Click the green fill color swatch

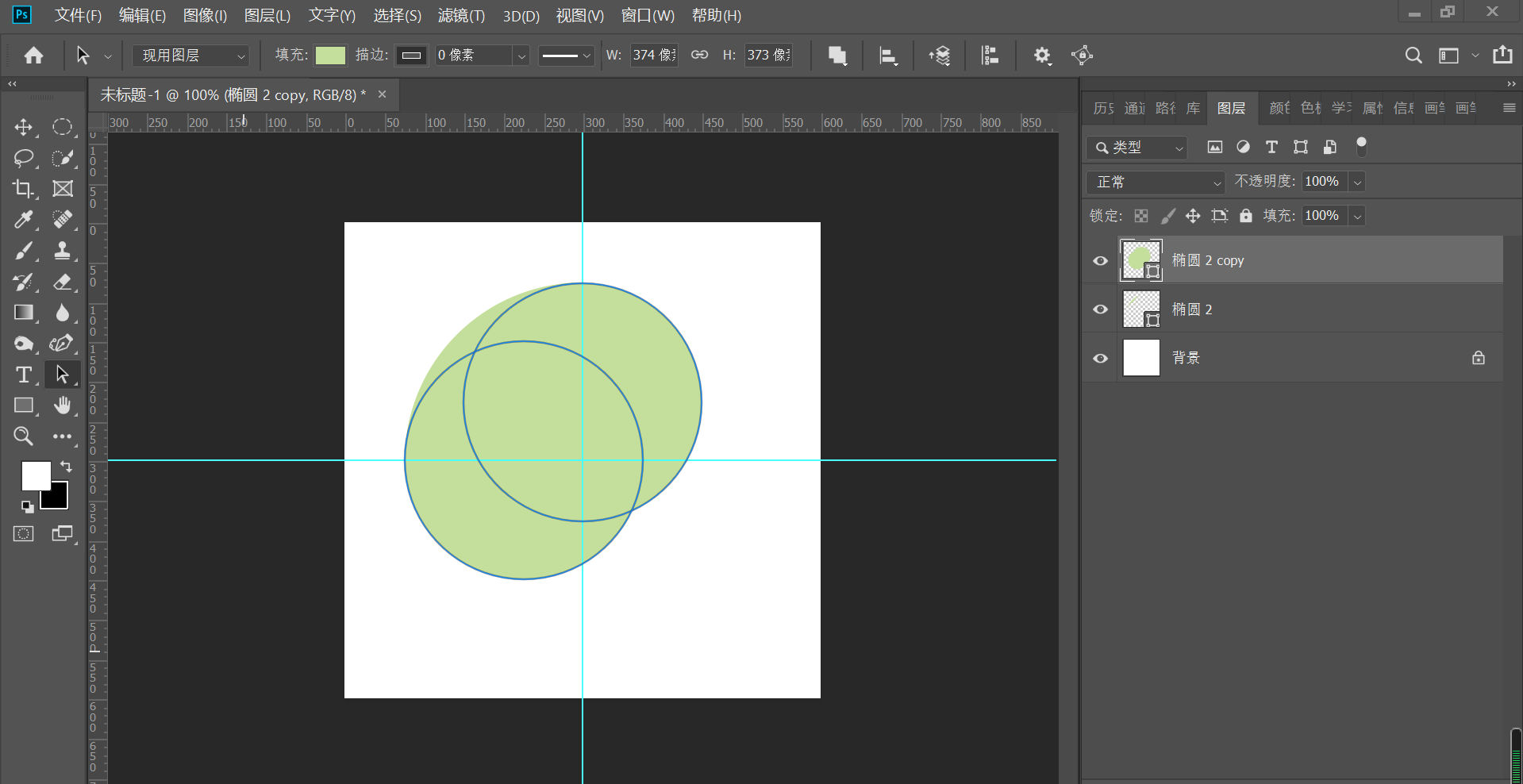click(x=330, y=56)
